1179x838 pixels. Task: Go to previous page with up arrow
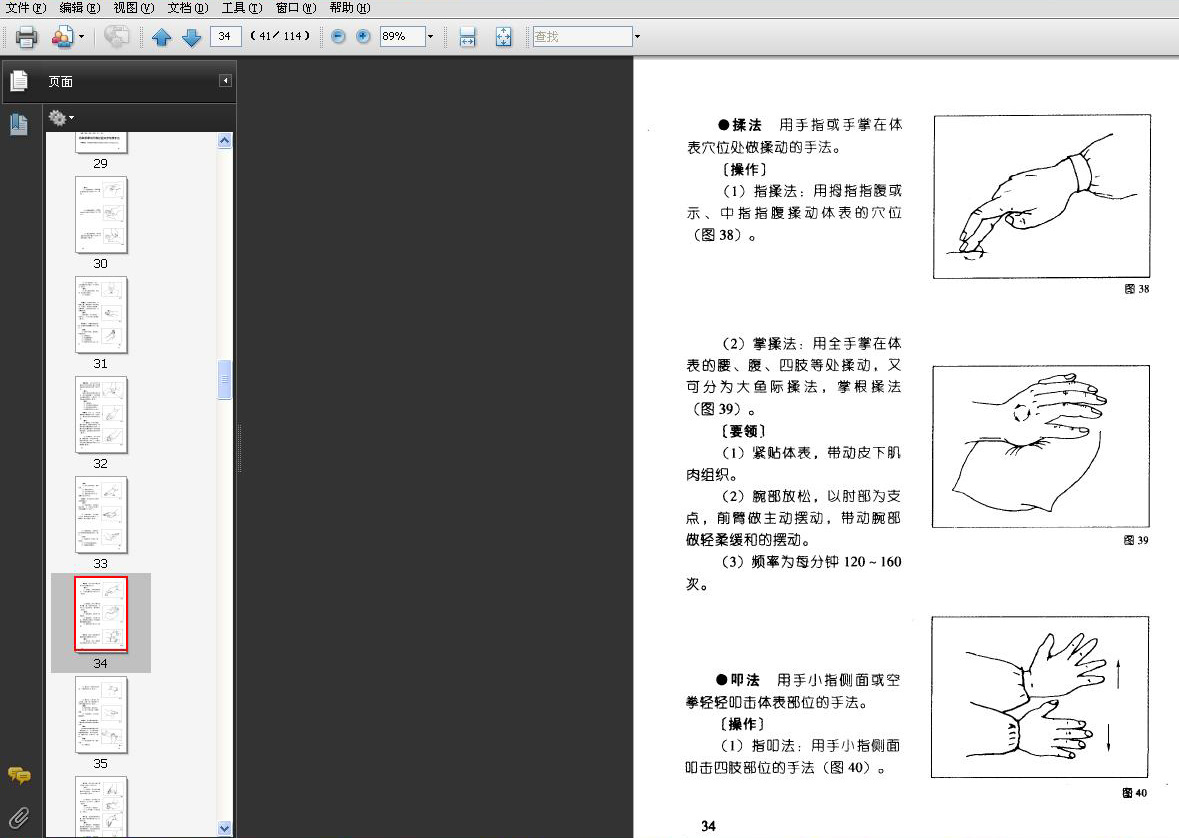(x=161, y=36)
